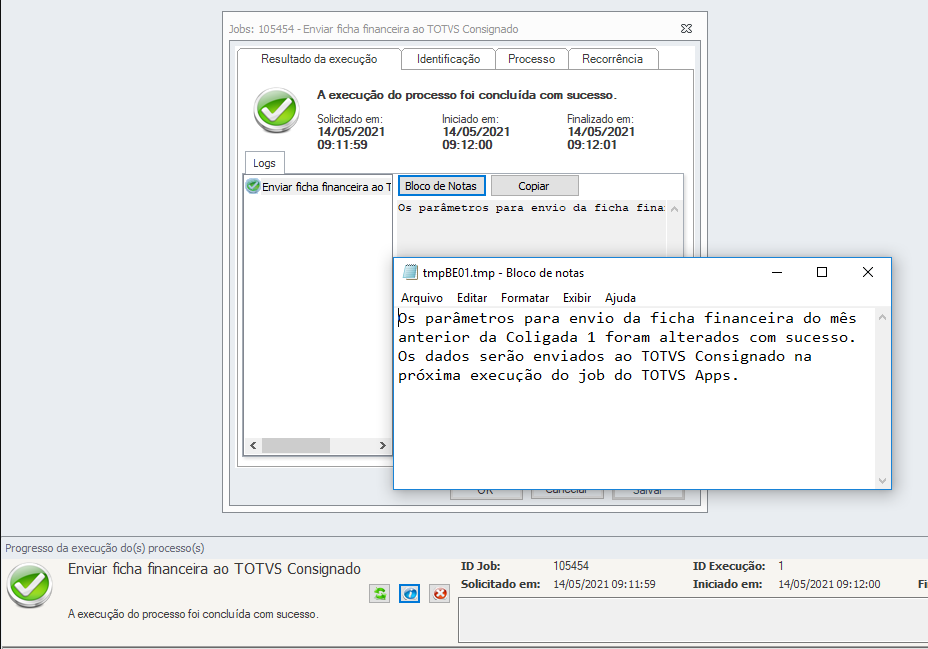The image size is (928, 649).
Task: Click the log message text box in Jobs dialog
Action: pyautogui.click(x=531, y=228)
